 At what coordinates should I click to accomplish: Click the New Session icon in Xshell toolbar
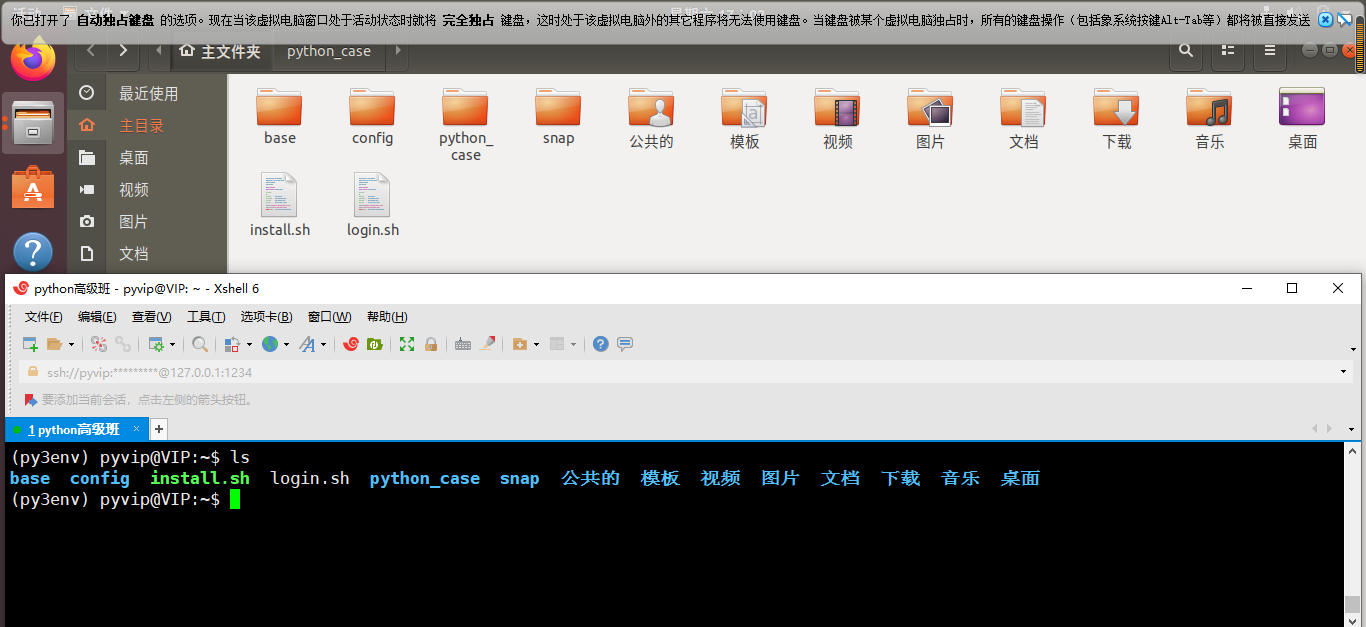(x=30, y=344)
